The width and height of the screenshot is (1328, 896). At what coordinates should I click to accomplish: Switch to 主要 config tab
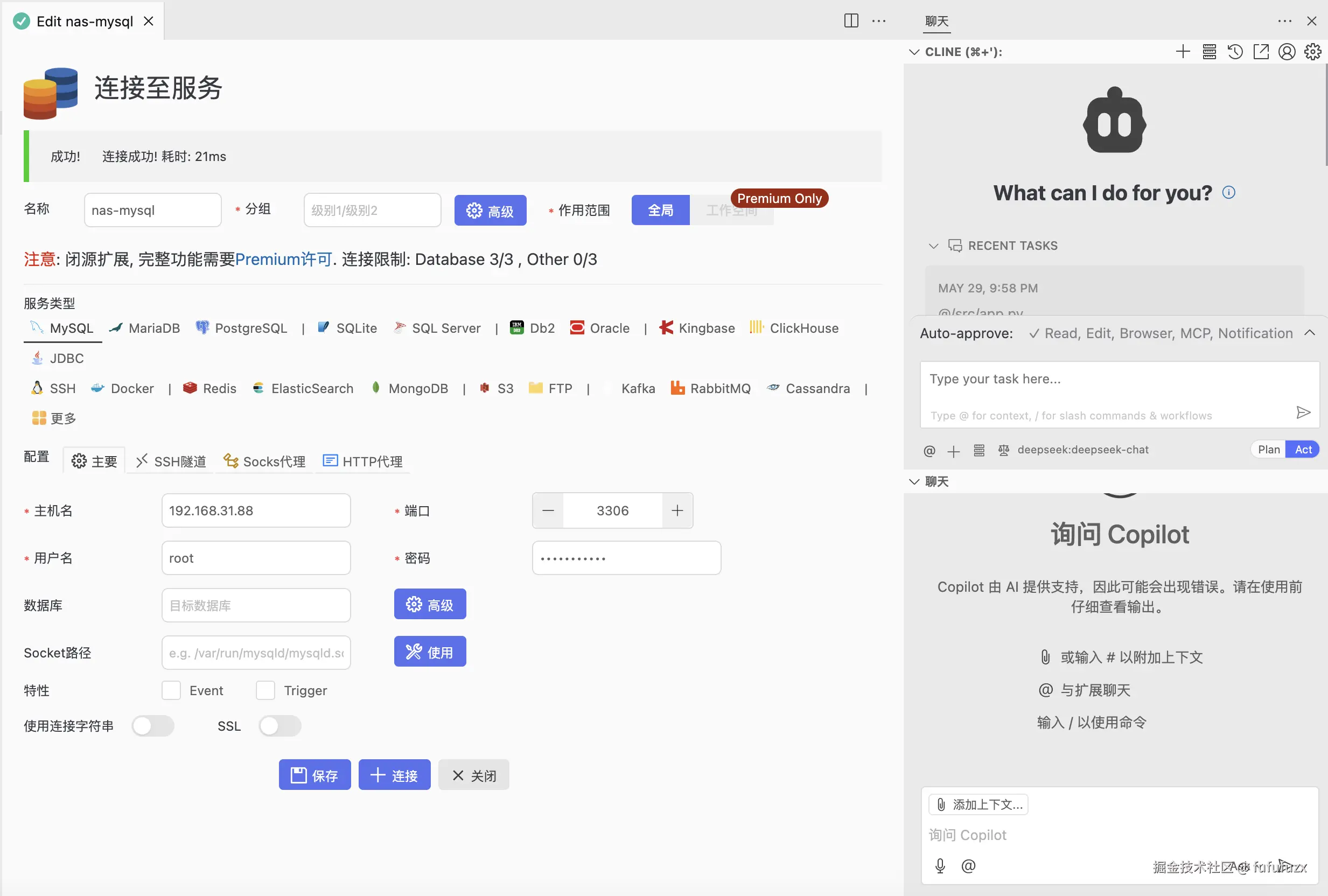pyautogui.click(x=94, y=461)
